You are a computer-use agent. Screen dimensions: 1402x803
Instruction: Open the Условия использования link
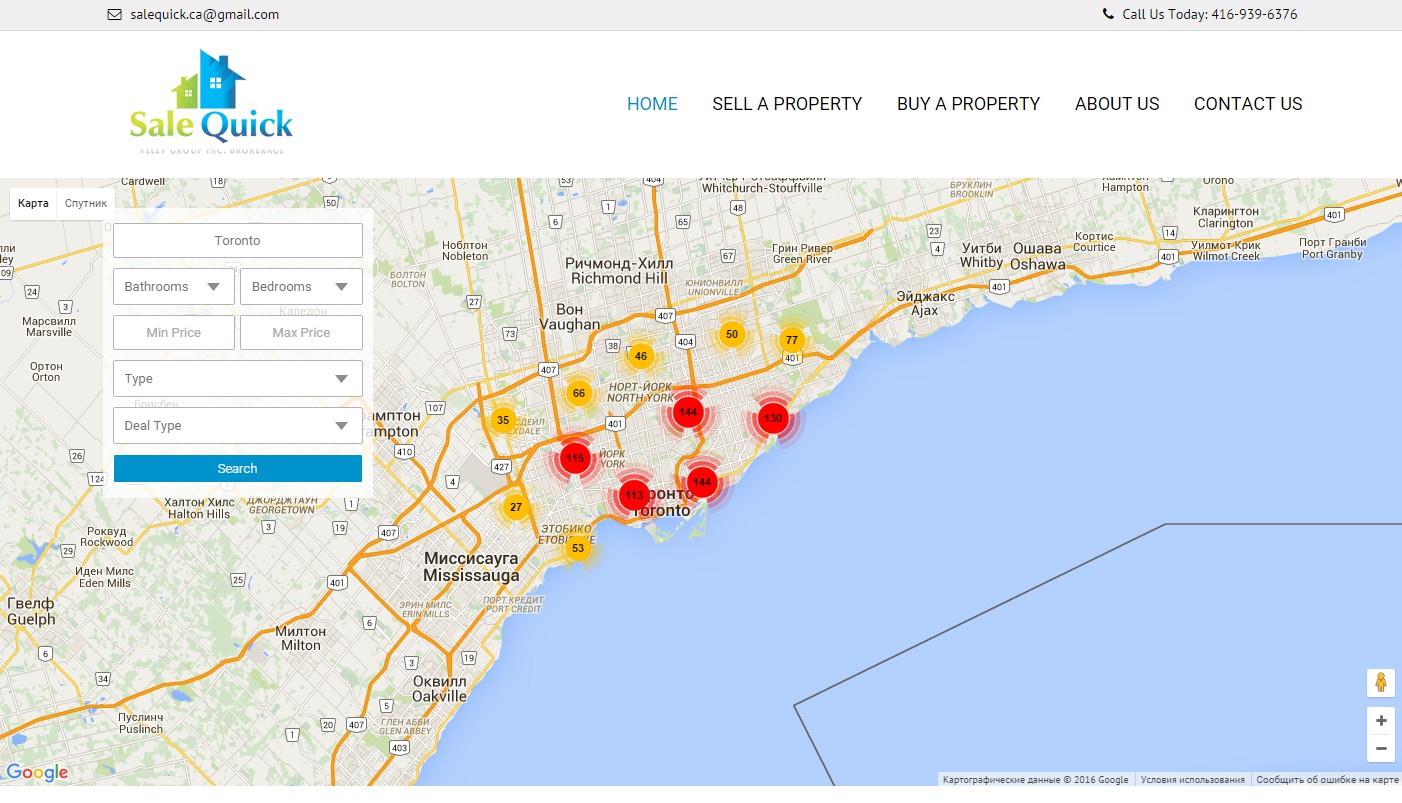tap(1193, 780)
